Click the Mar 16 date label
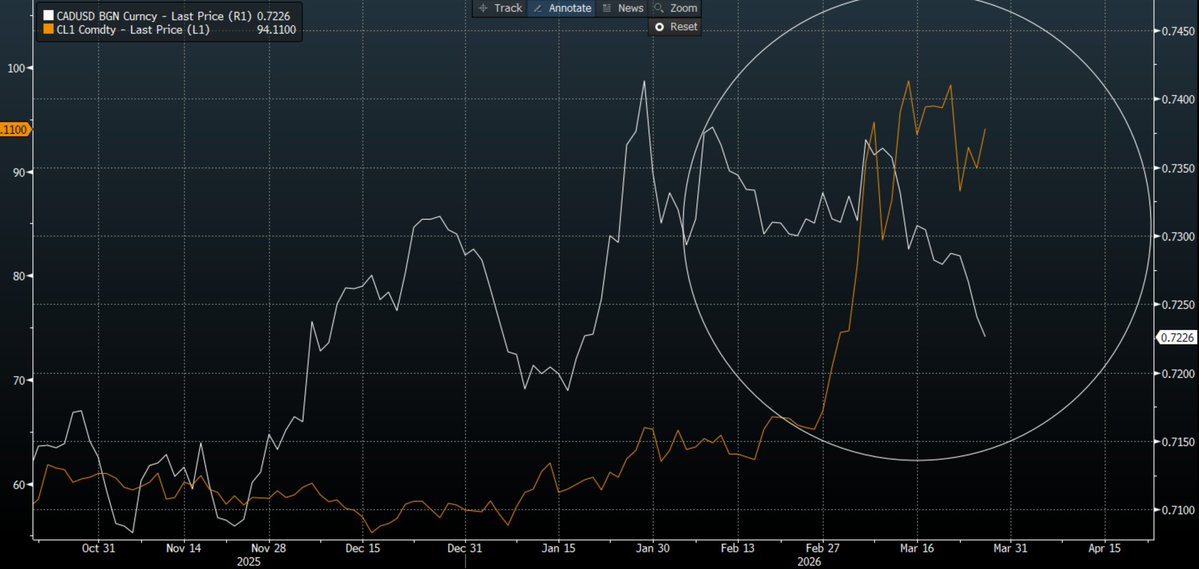1199x569 pixels. (916, 548)
